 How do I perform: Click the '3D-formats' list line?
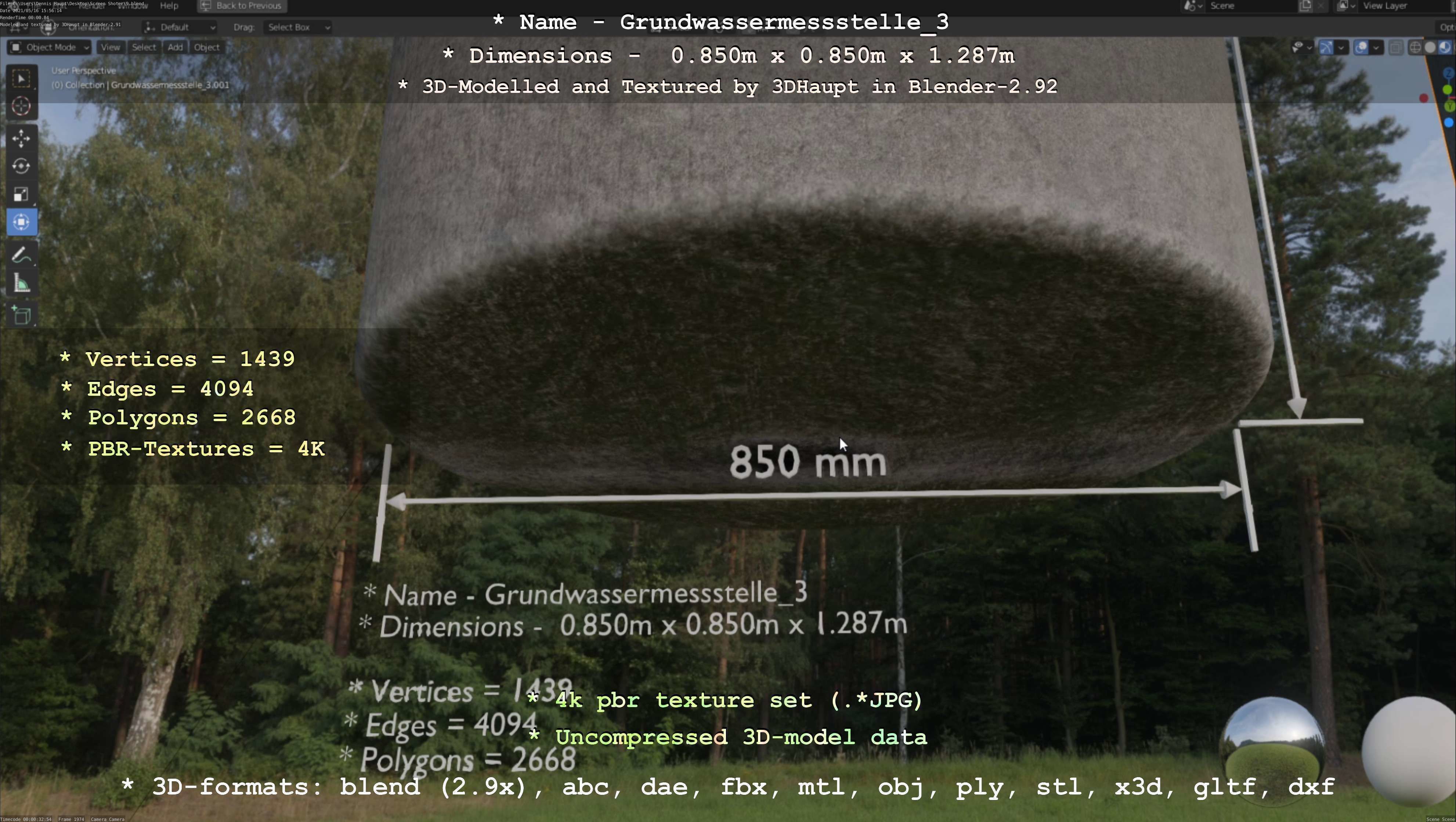coord(728,787)
